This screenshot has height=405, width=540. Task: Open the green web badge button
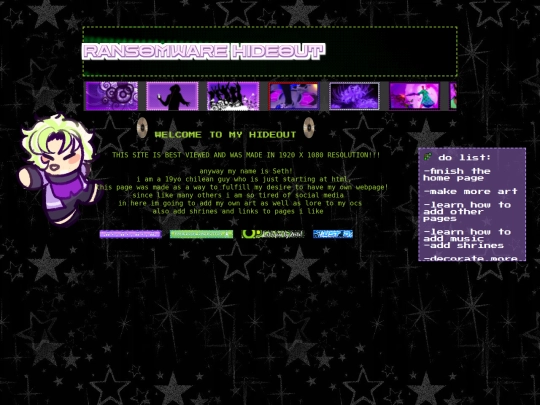201,234
